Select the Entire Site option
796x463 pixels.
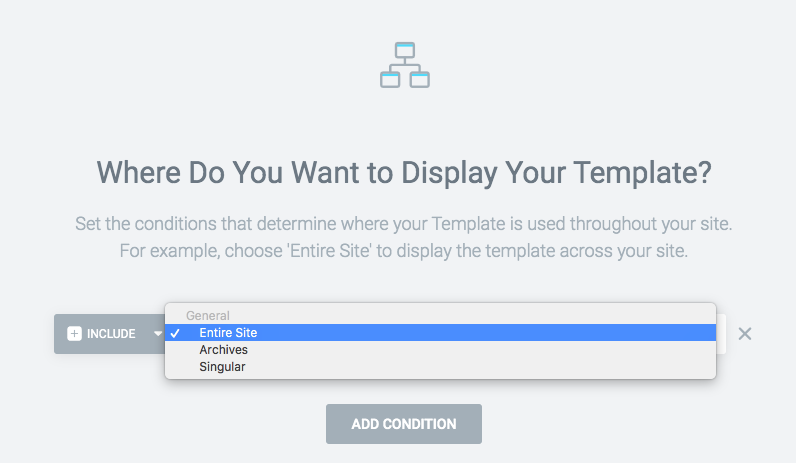[228, 333]
